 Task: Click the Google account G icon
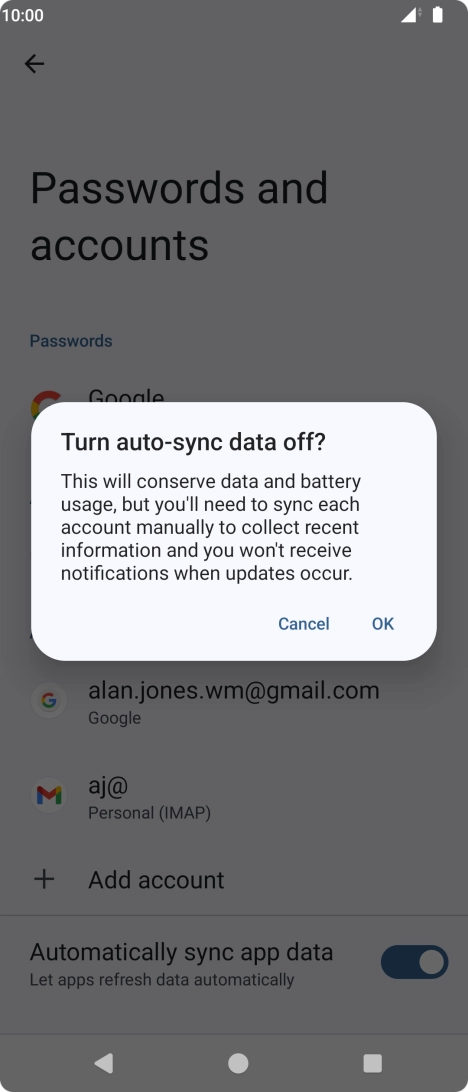click(49, 701)
